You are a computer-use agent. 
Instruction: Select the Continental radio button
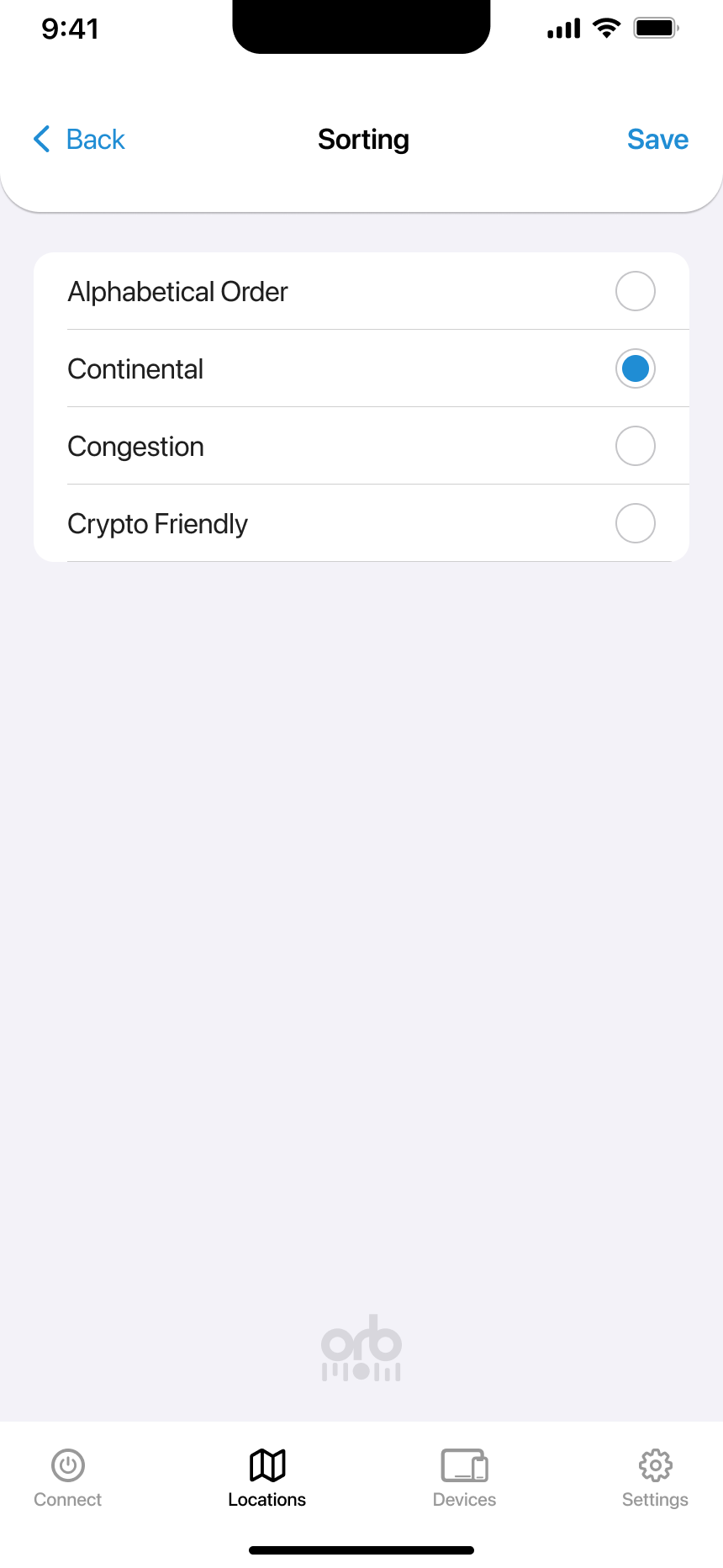pyautogui.click(x=635, y=368)
